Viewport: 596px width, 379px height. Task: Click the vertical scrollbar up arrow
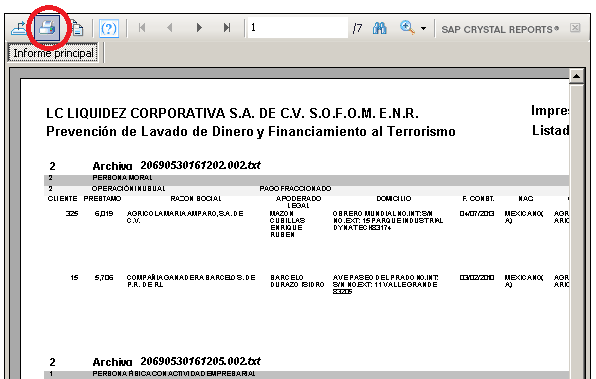[576, 76]
